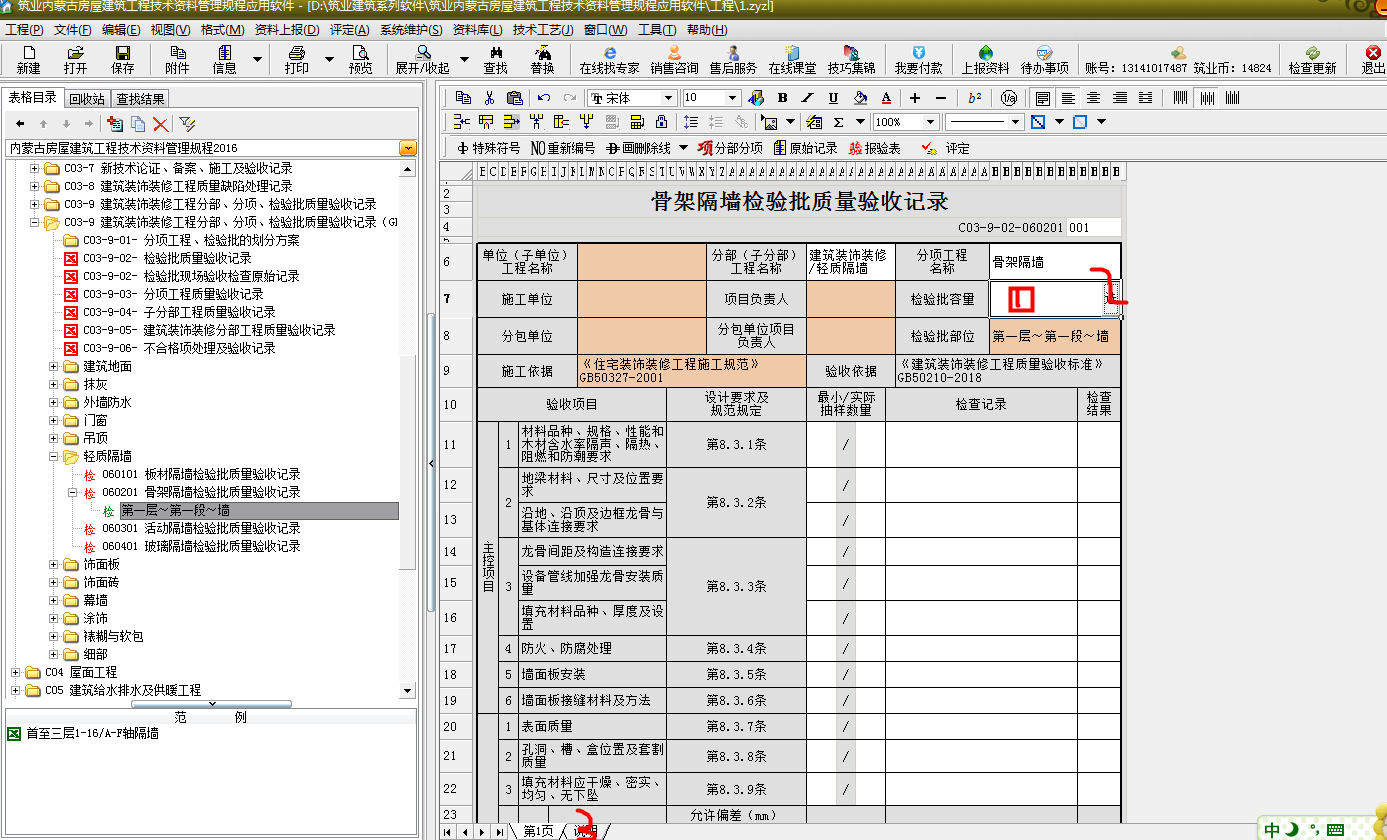This screenshot has height=840, width=1387.
Task: Click the 保存 (Save) toolbar icon
Action: click(123, 60)
